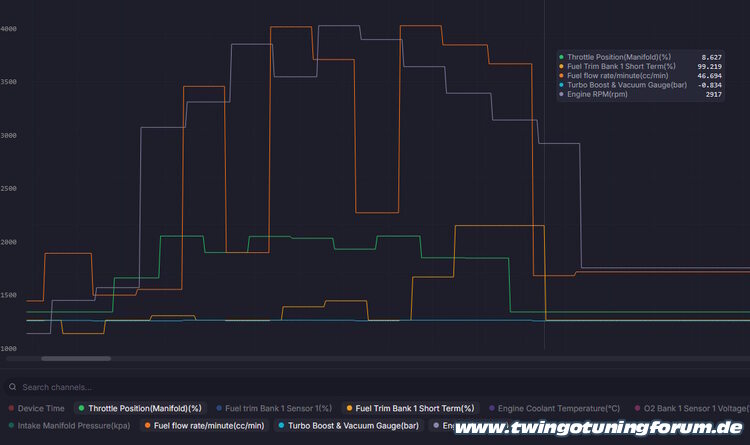Image resolution: width=750 pixels, height=445 pixels.
Task: Toggle the Device Time channel
Action: tap(36, 408)
